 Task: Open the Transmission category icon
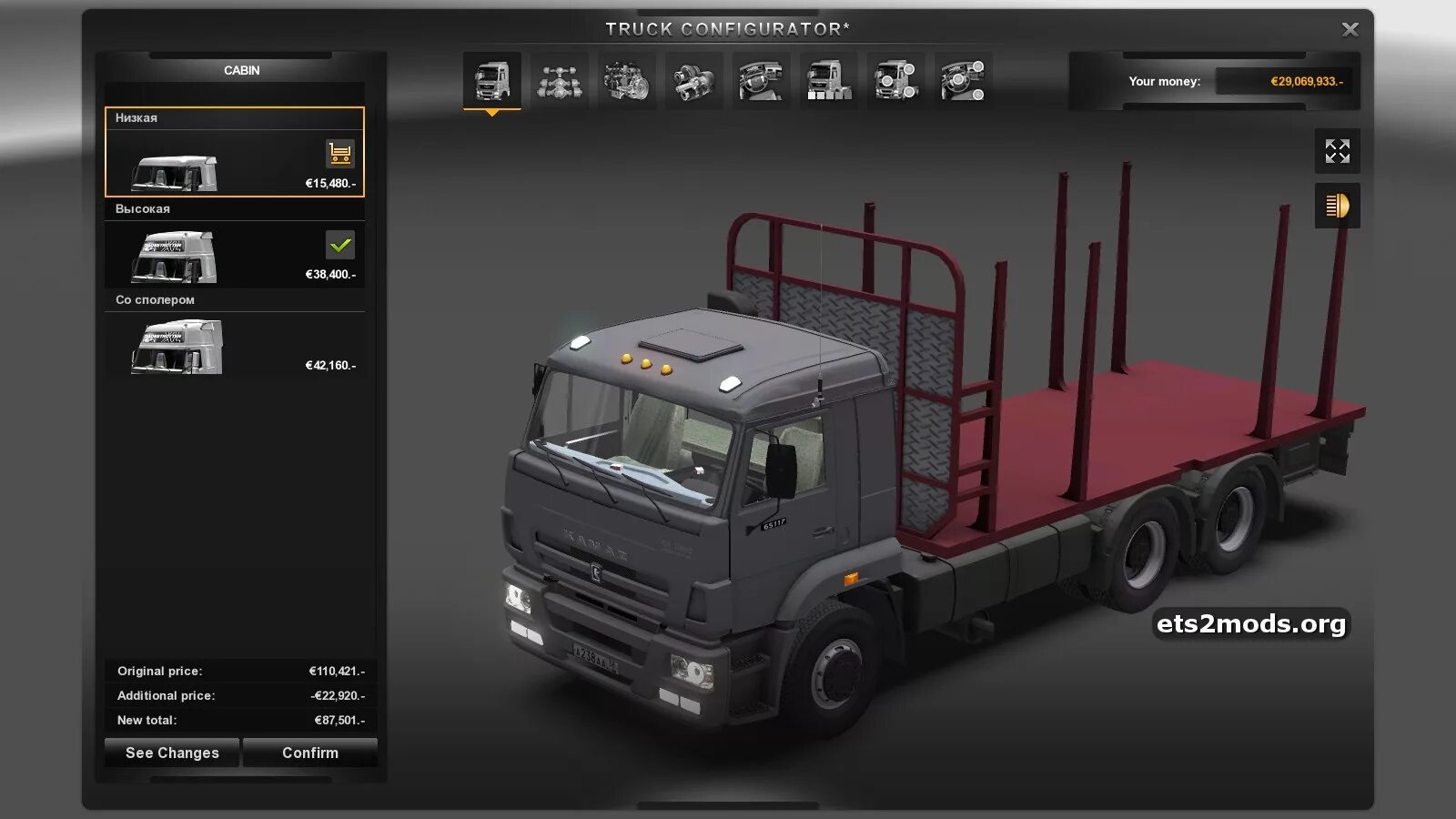[x=694, y=80]
